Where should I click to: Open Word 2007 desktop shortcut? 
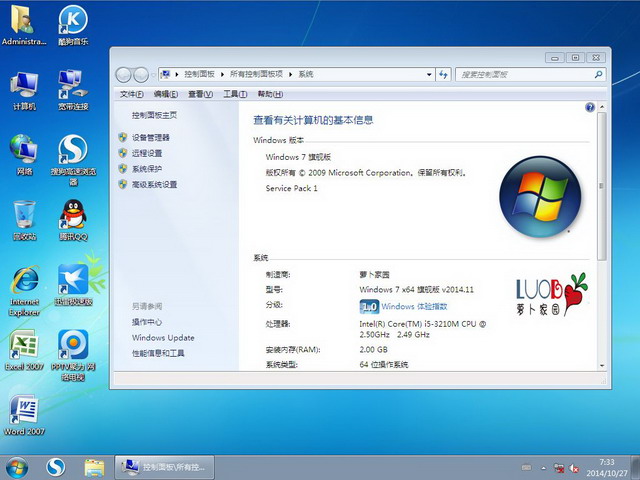pos(24,415)
